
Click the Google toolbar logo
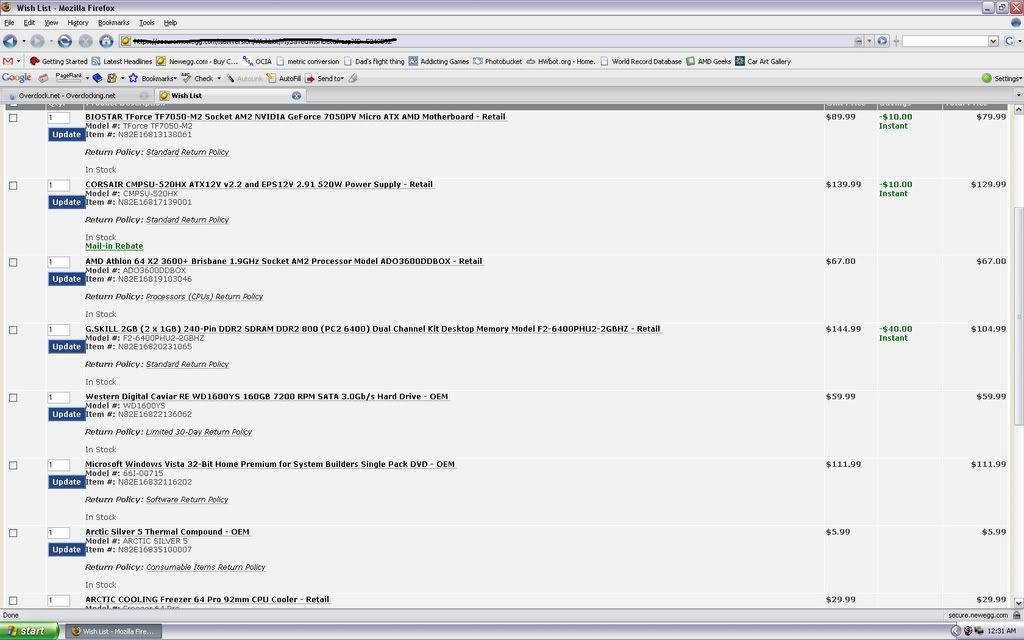click(16, 78)
